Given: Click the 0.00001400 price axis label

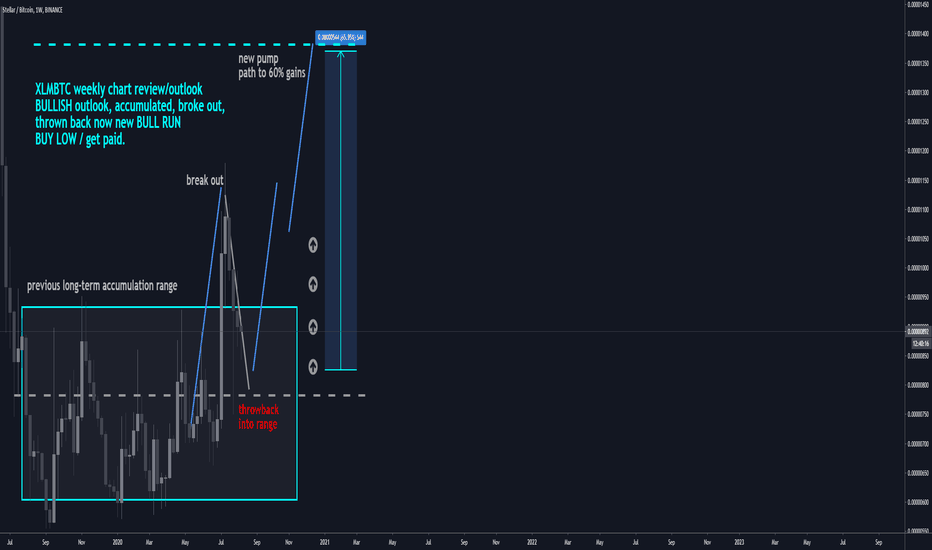Looking at the screenshot, I should 918,34.
